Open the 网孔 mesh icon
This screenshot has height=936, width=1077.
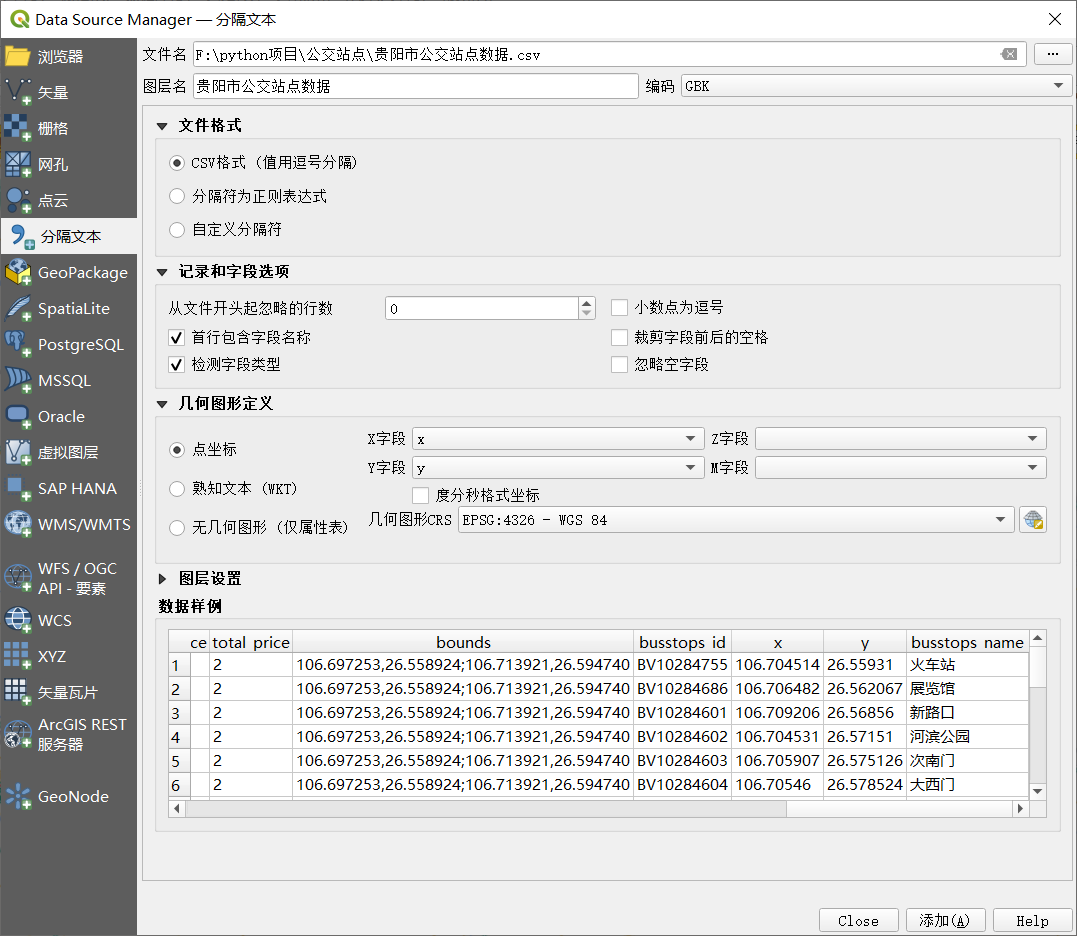[18, 164]
